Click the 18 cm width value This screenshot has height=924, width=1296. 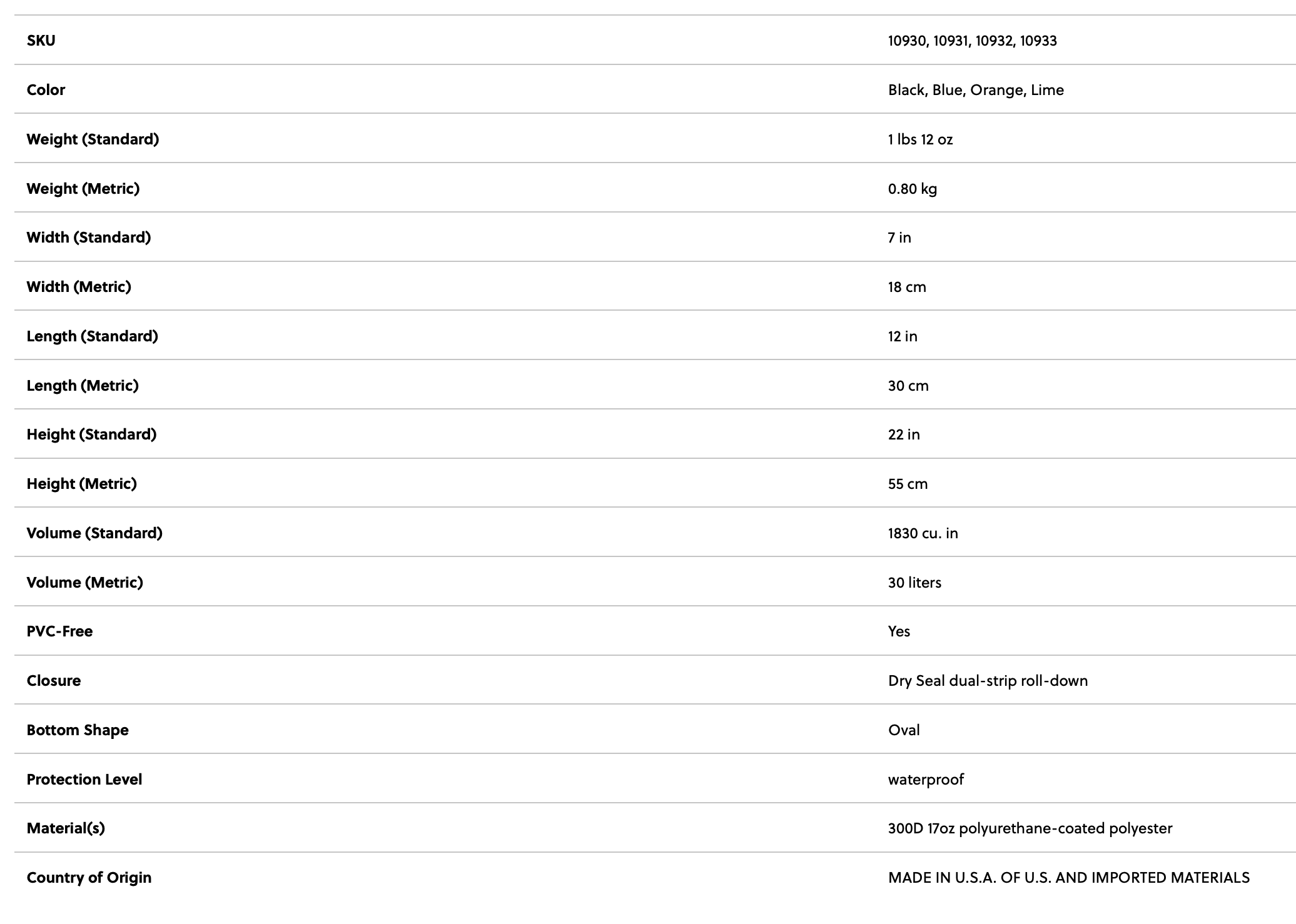pyautogui.click(x=907, y=287)
